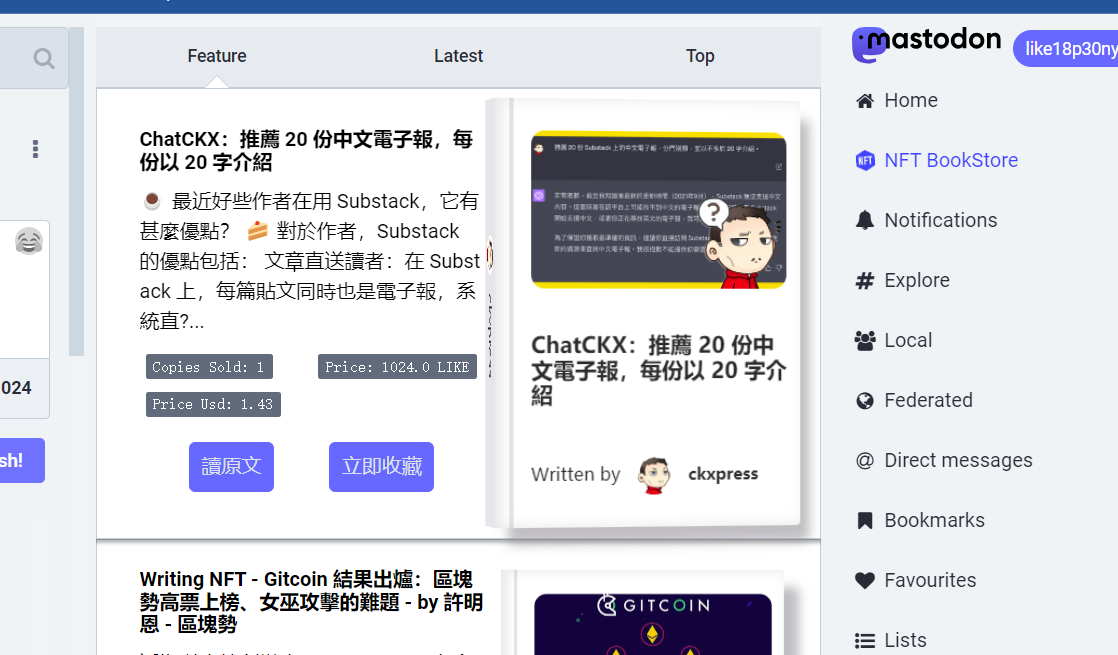
Task: Click the left column vertical scrollbar
Action: click(76, 191)
